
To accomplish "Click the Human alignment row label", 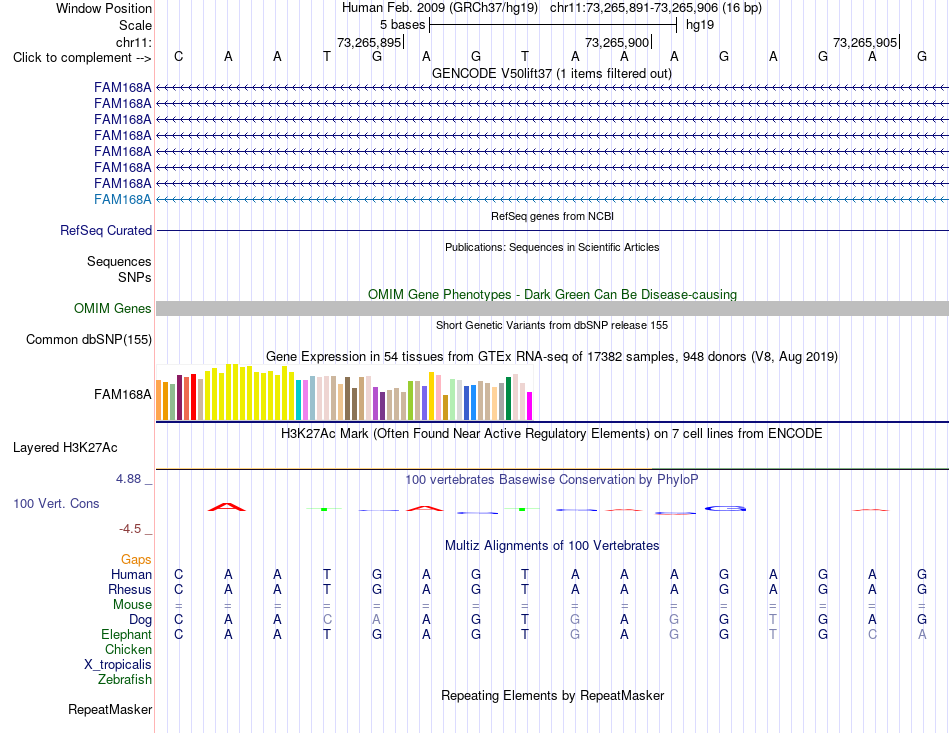I will [x=131, y=574].
